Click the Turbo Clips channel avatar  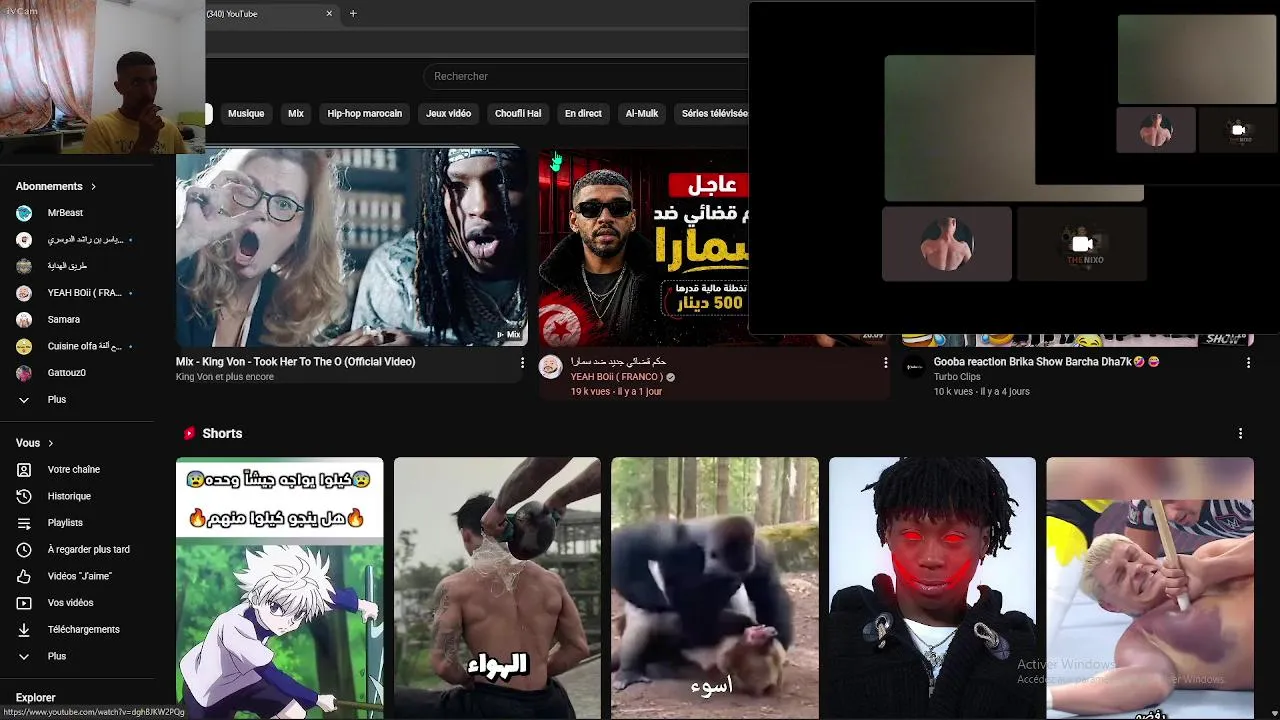[x=914, y=367]
